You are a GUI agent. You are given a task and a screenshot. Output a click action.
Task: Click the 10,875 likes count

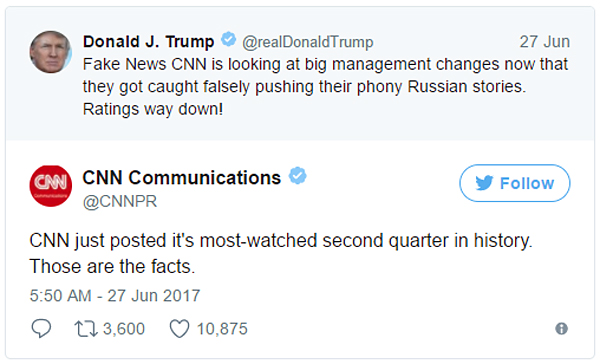click(x=222, y=329)
